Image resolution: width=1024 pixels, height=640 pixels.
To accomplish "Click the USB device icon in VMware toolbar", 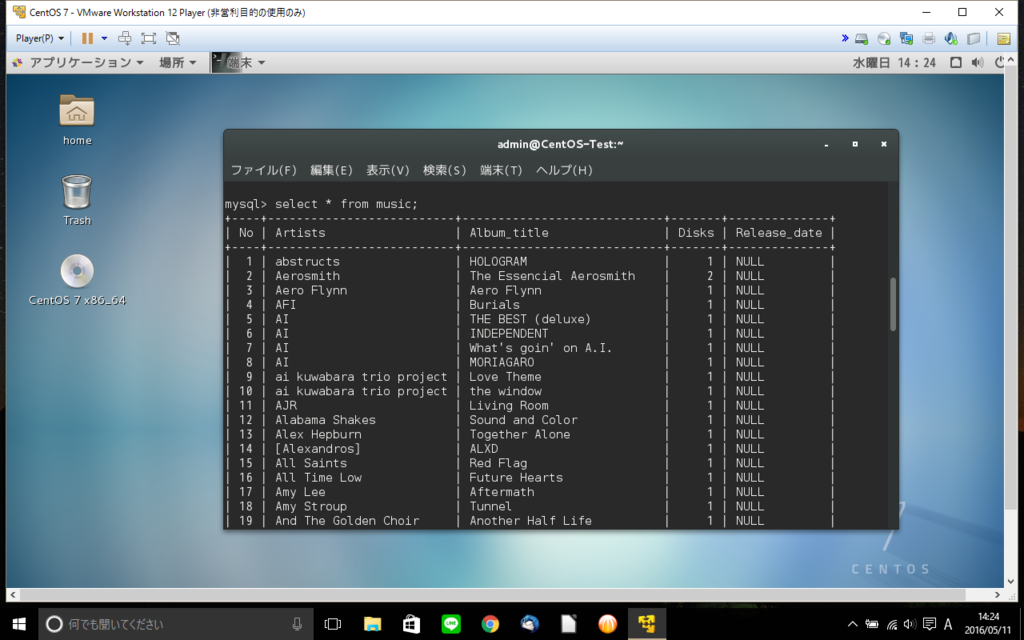I will click(x=973, y=39).
